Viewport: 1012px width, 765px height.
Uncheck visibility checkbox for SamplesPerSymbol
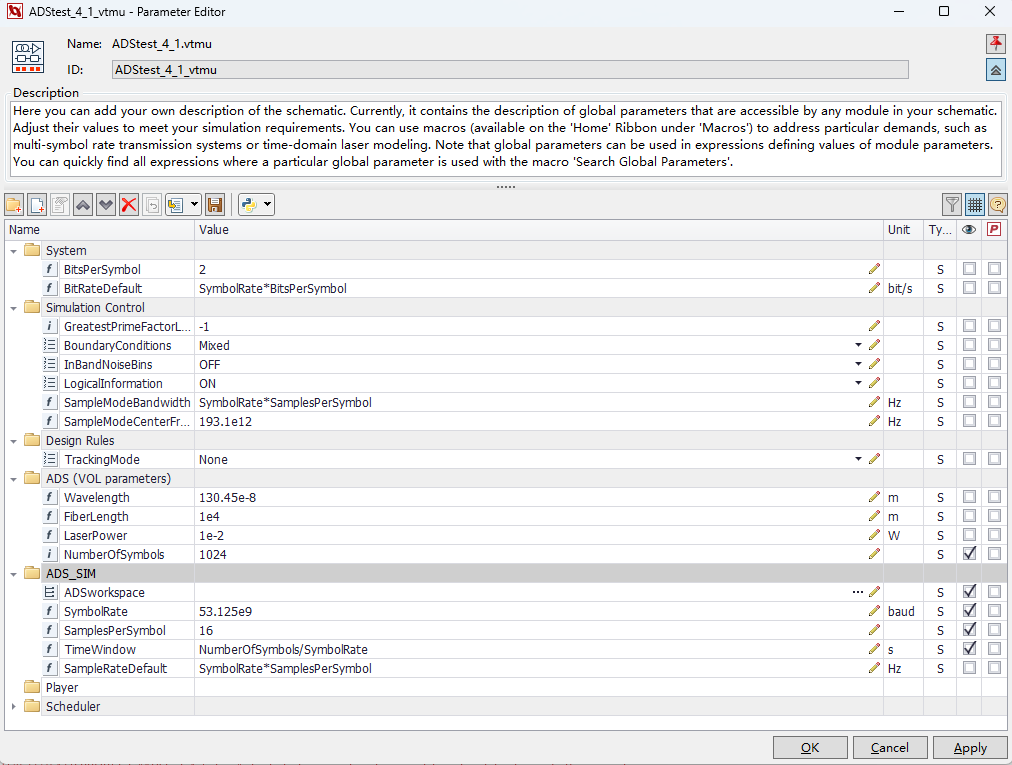[969, 629]
